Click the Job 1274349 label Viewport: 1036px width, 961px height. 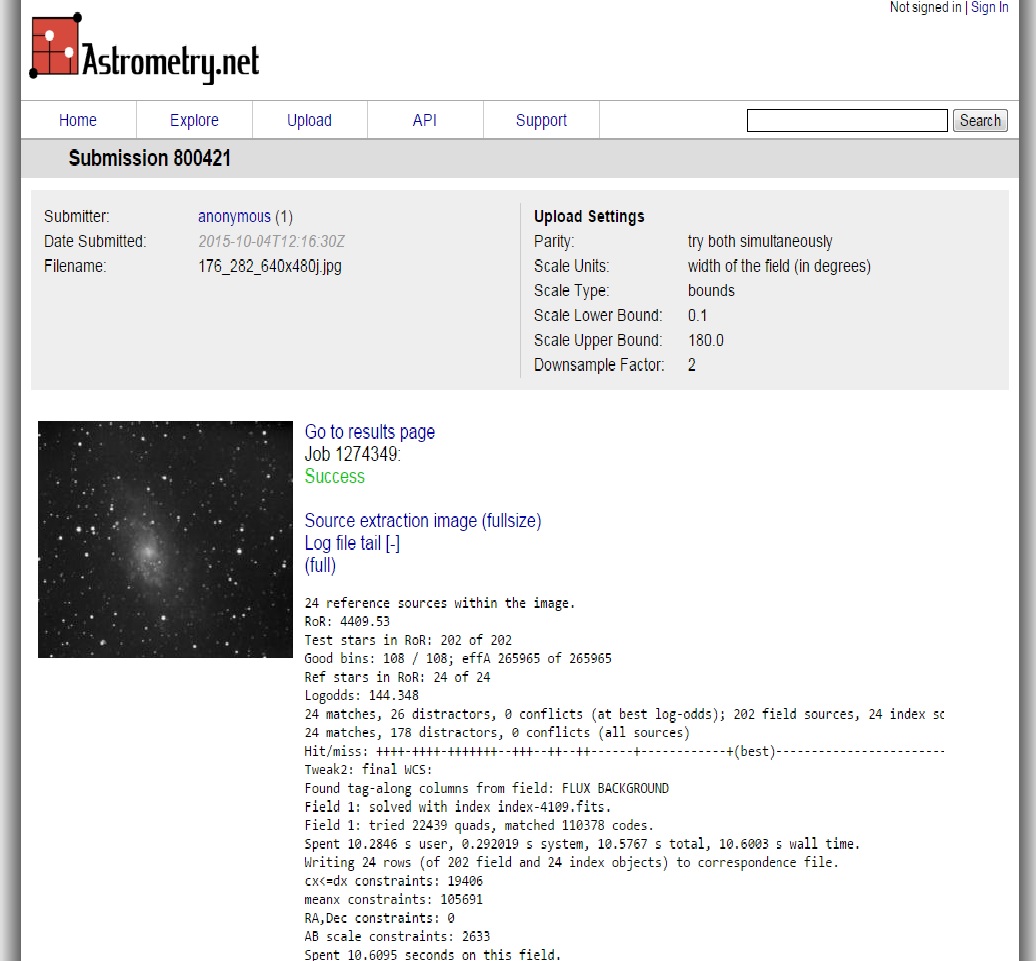coord(352,455)
